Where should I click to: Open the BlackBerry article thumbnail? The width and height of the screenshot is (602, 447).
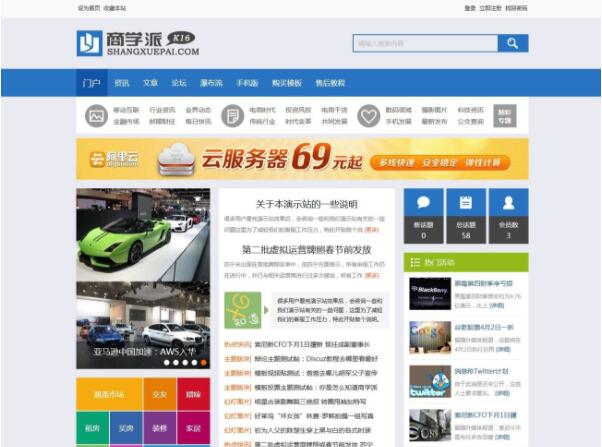point(430,294)
